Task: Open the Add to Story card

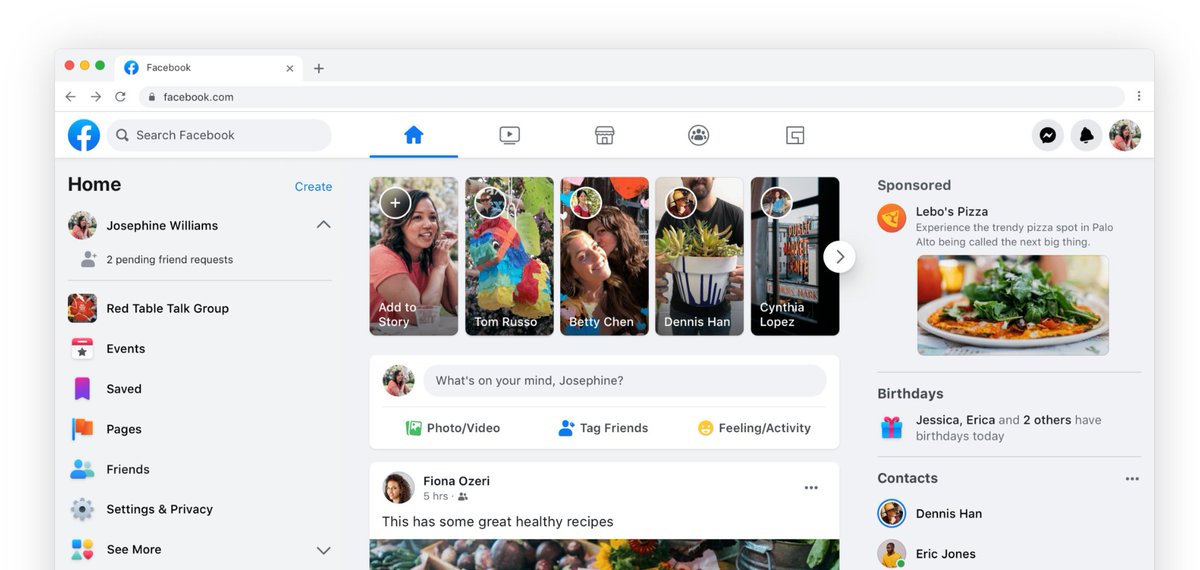Action: (x=414, y=256)
